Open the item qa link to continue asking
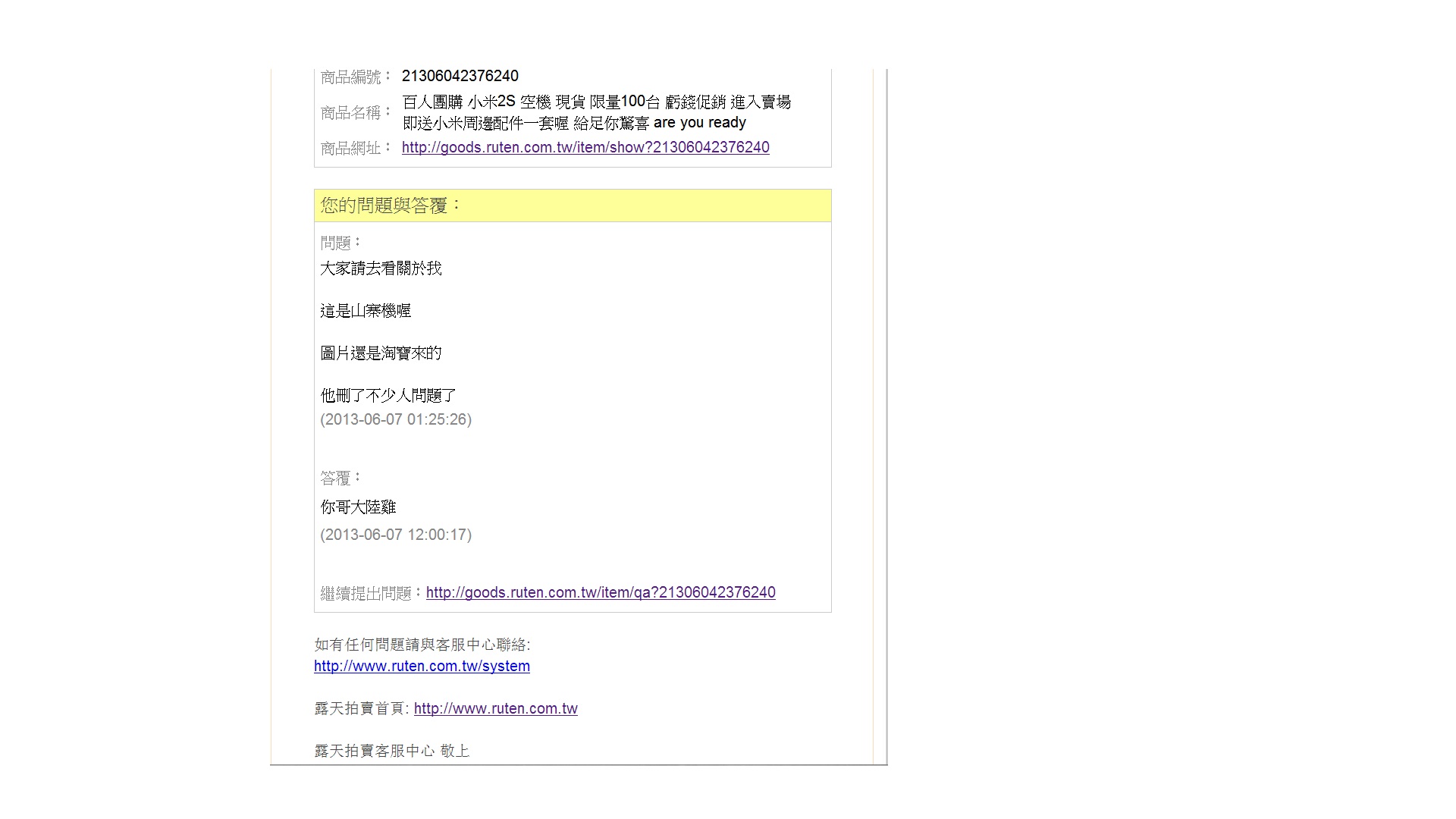 [601, 593]
